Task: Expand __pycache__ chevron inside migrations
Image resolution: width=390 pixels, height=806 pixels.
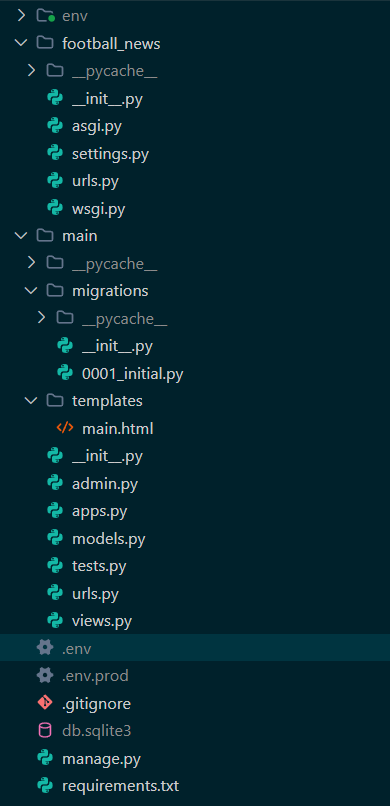Action: 42,318
